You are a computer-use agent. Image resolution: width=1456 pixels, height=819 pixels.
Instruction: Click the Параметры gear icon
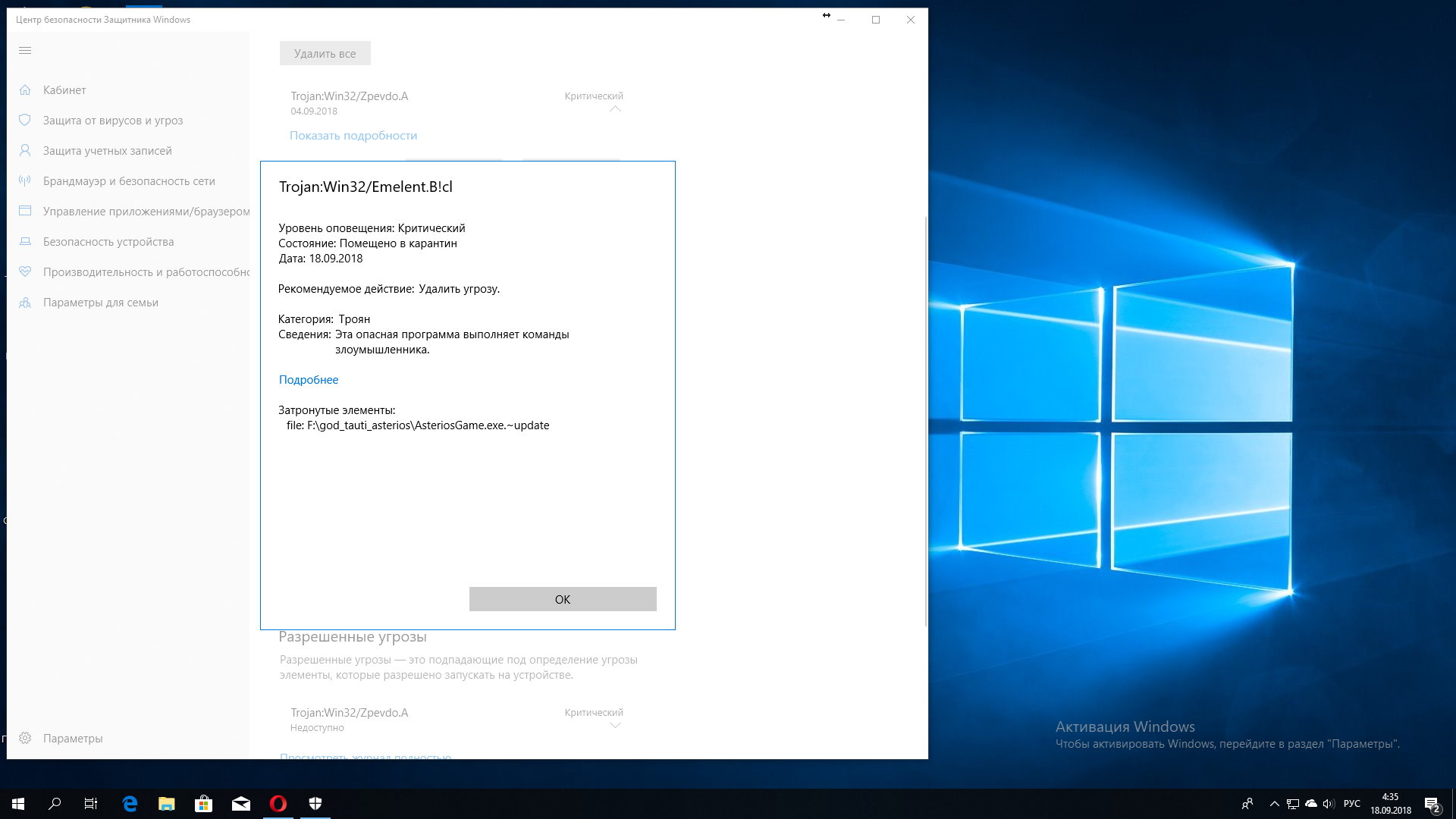point(25,739)
